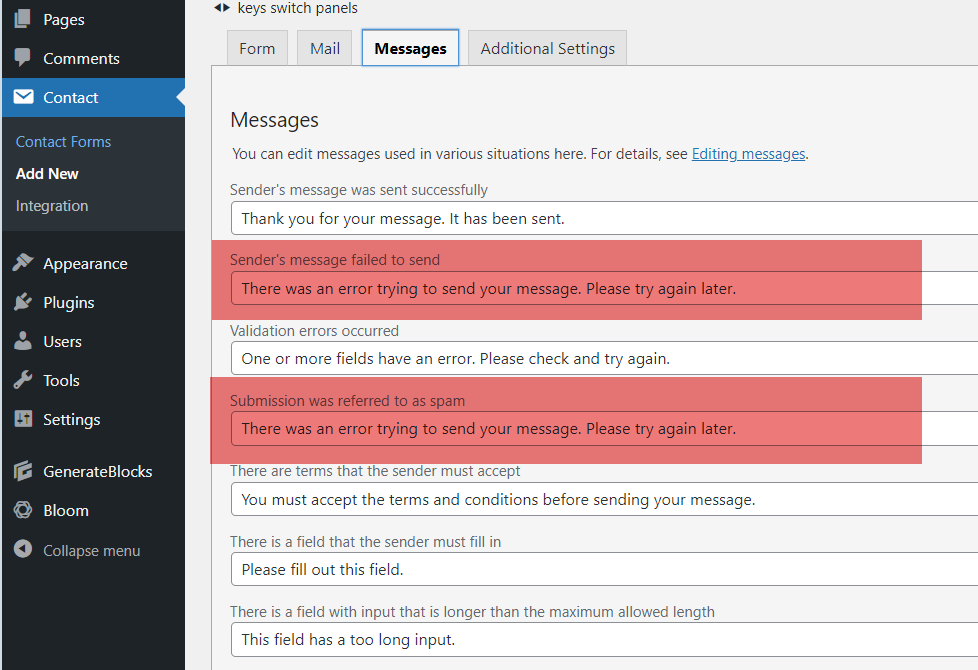
Task: Switch to the Form tab
Action: click(257, 48)
